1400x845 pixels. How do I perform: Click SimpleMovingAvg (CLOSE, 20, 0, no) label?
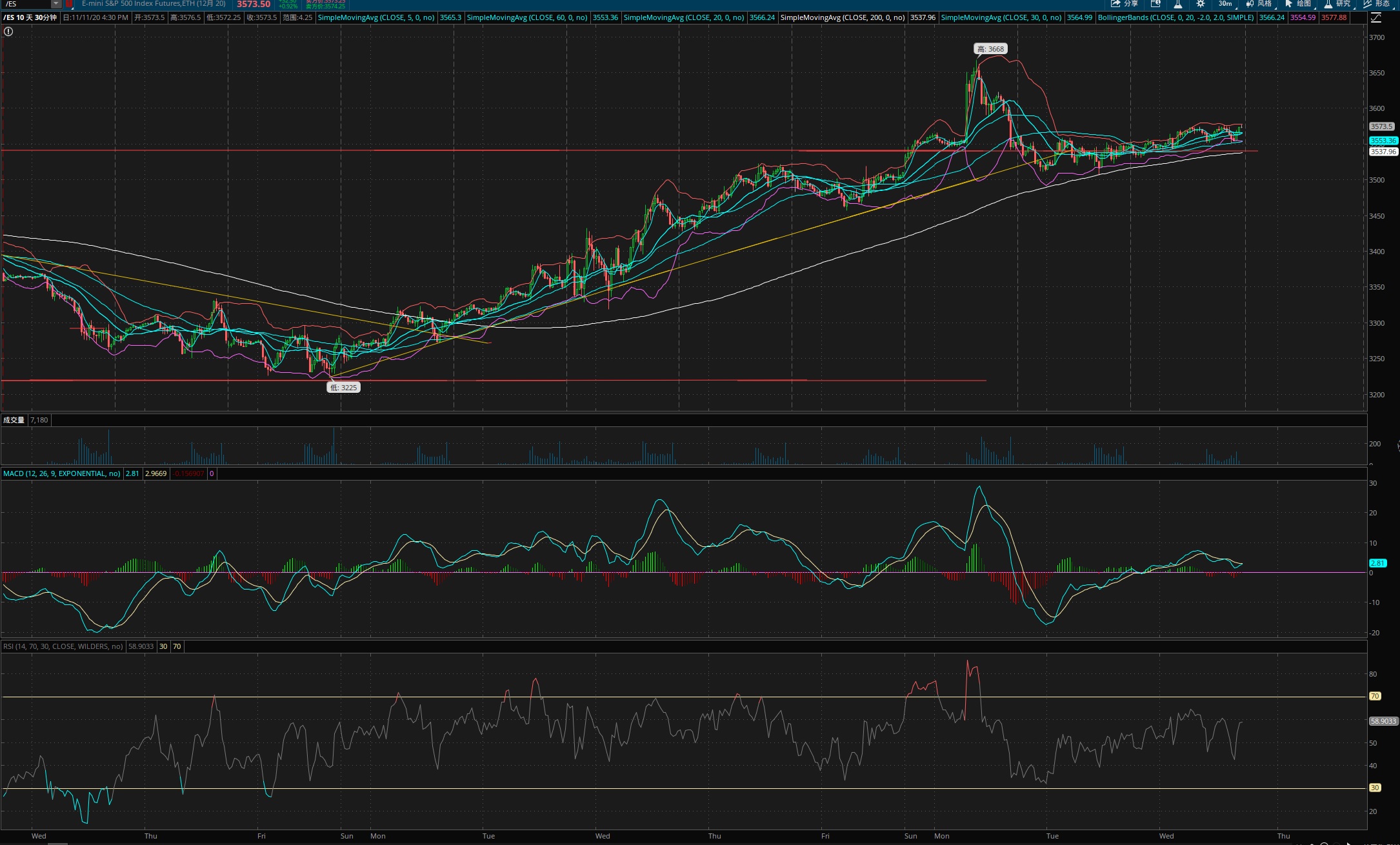click(x=684, y=17)
